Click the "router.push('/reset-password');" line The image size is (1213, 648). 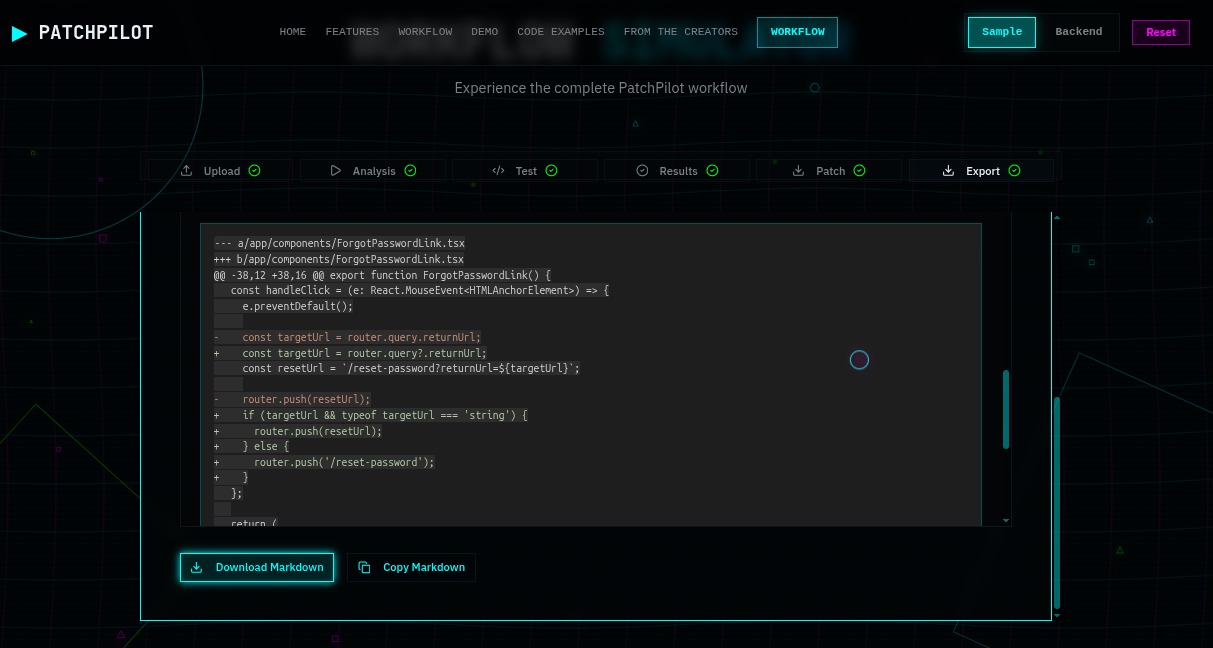324,462
